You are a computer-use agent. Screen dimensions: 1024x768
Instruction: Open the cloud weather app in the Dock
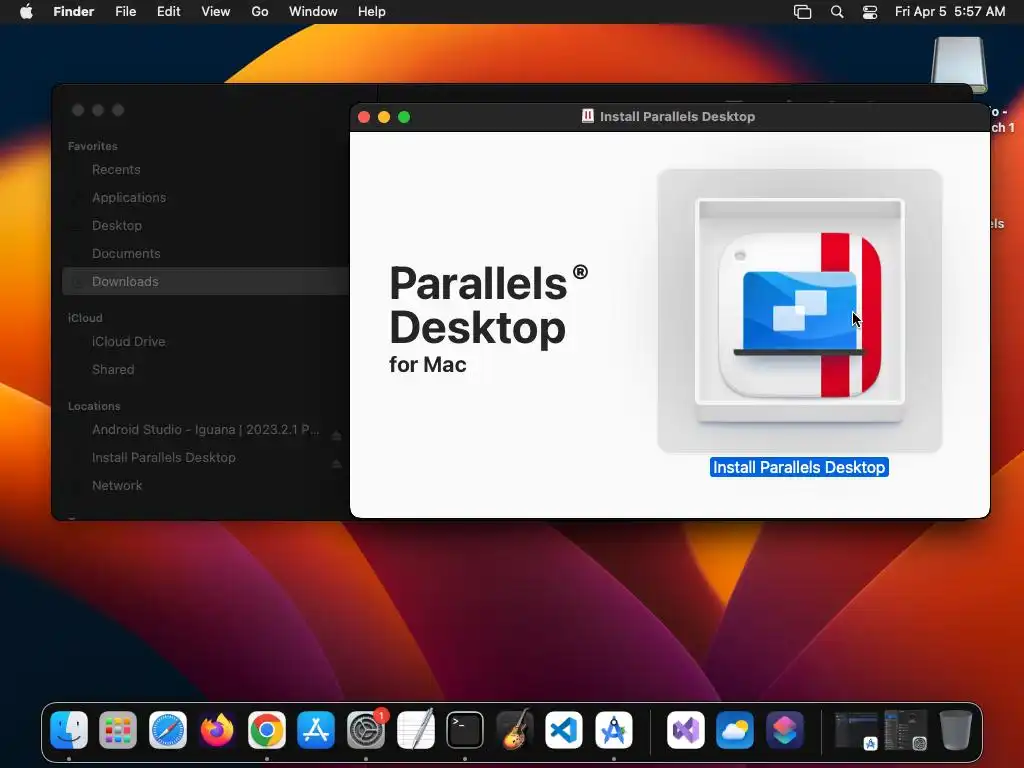tap(735, 729)
